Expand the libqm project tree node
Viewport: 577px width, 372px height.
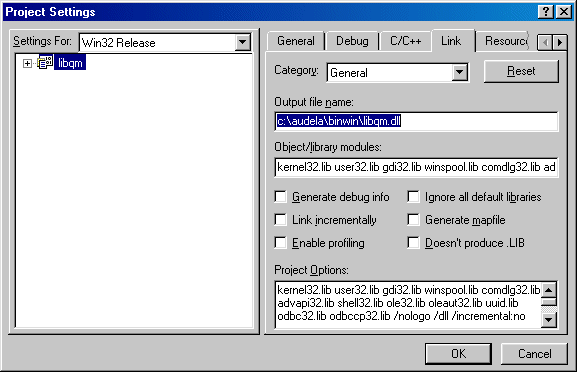[27, 63]
